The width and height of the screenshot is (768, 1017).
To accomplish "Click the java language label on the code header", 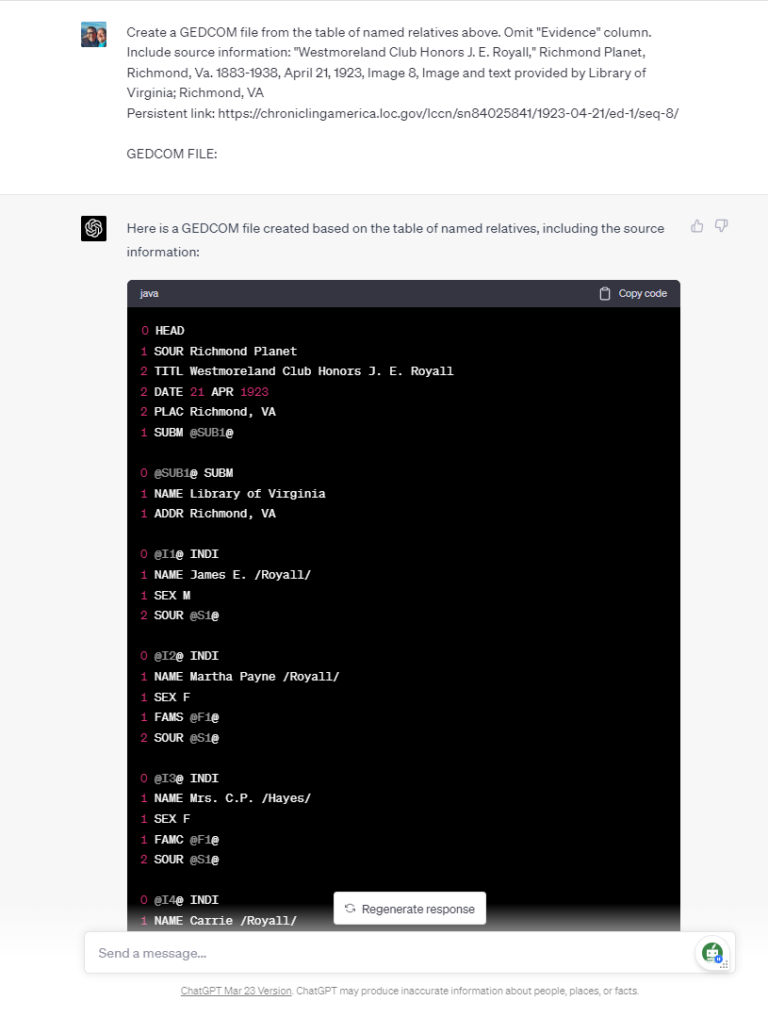I will (148, 293).
